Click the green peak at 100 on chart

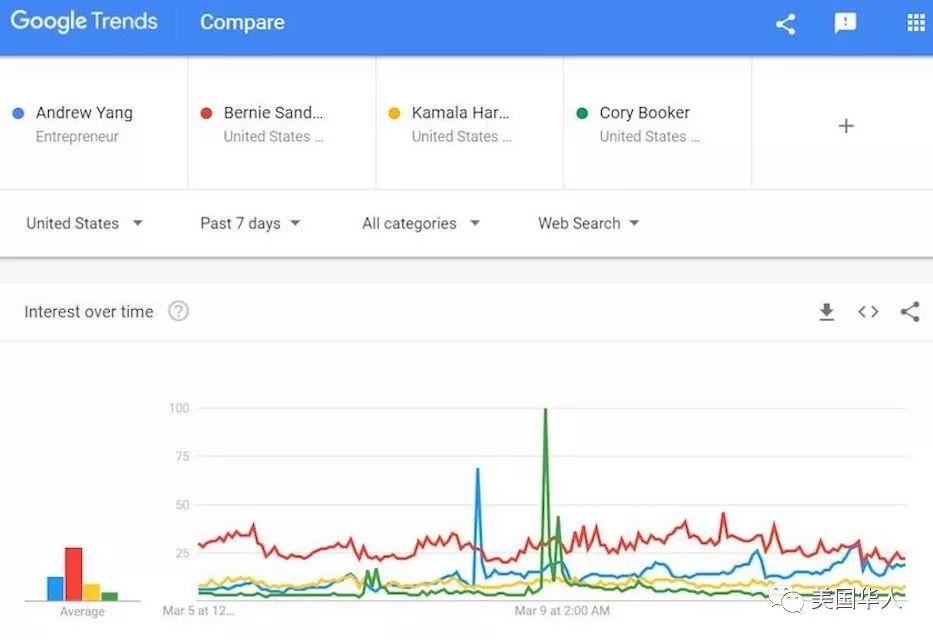tap(545, 412)
